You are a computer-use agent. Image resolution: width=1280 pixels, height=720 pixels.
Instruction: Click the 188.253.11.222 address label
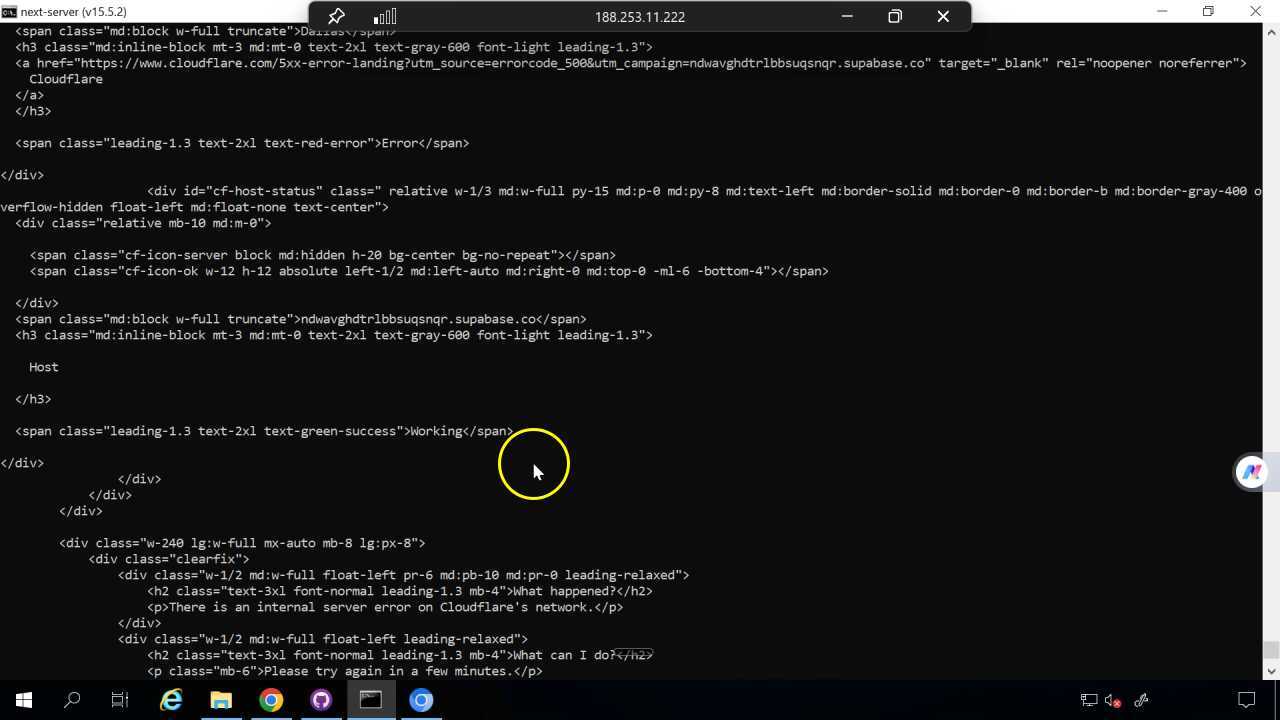(x=640, y=17)
